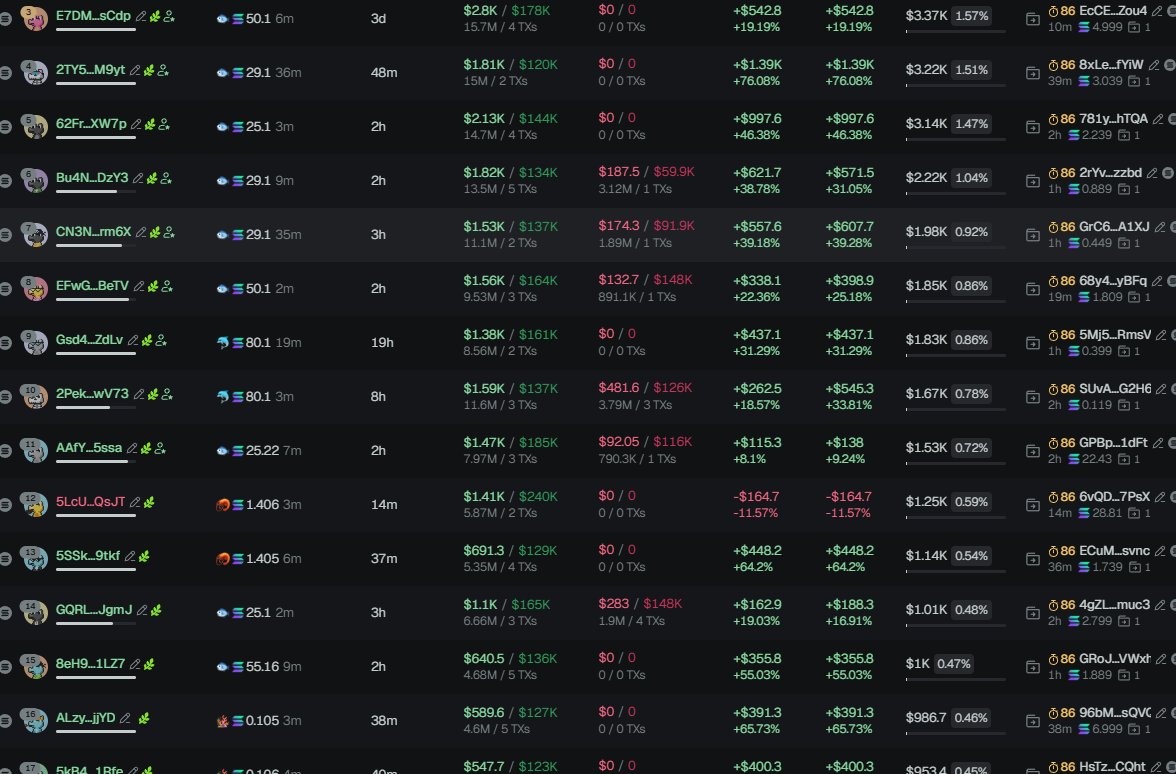Viewport: 1176px width, 774px height.
Task: Click the track-wallet user icon for 62Fr...XW7p
Action: (165, 124)
